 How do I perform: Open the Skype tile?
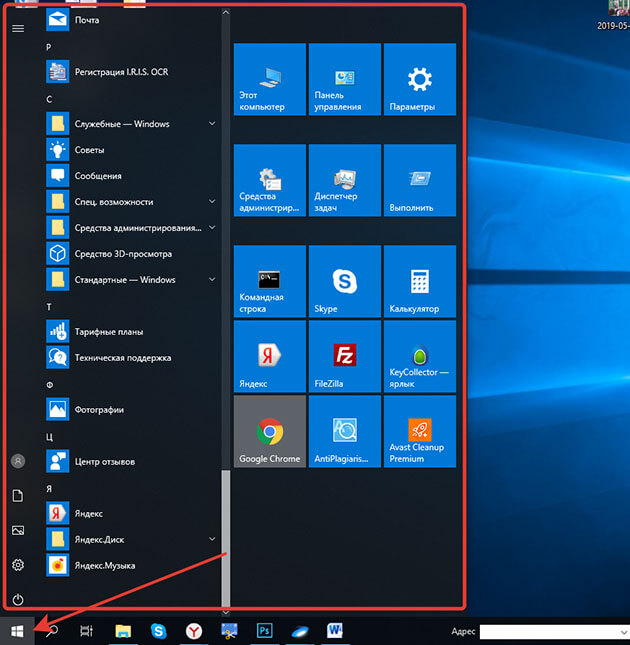345,281
